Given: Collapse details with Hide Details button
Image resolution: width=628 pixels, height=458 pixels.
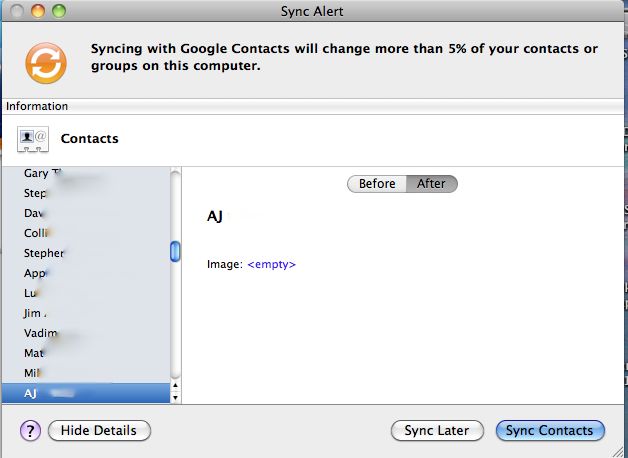Looking at the screenshot, I should point(99,430).
